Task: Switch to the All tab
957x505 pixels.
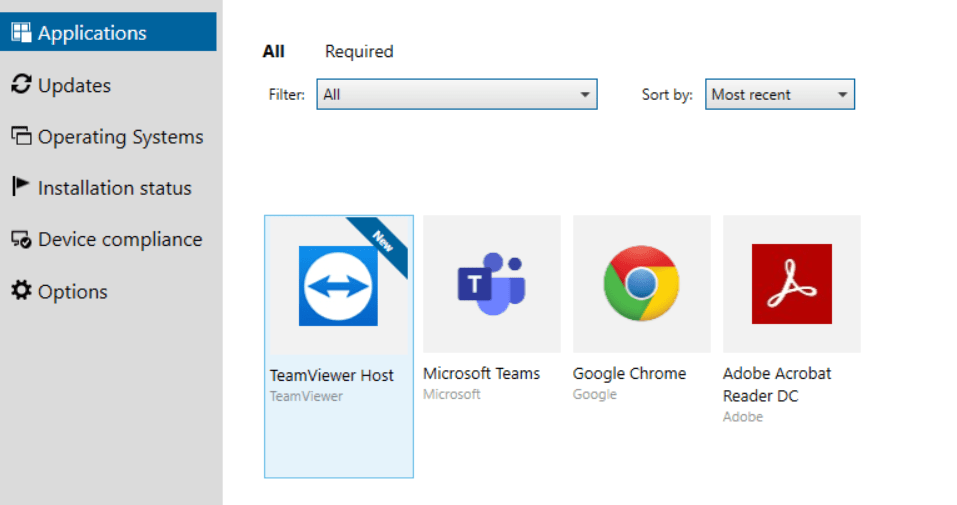Action: pyautogui.click(x=273, y=51)
